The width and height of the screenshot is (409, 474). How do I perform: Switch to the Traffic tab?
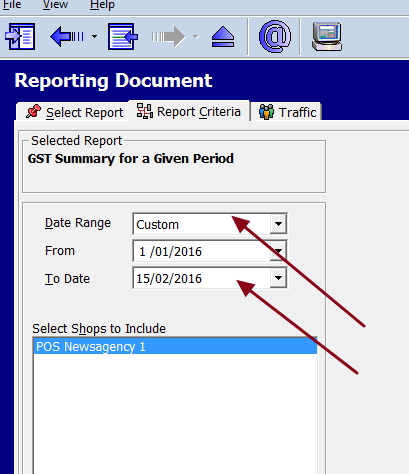tap(286, 112)
